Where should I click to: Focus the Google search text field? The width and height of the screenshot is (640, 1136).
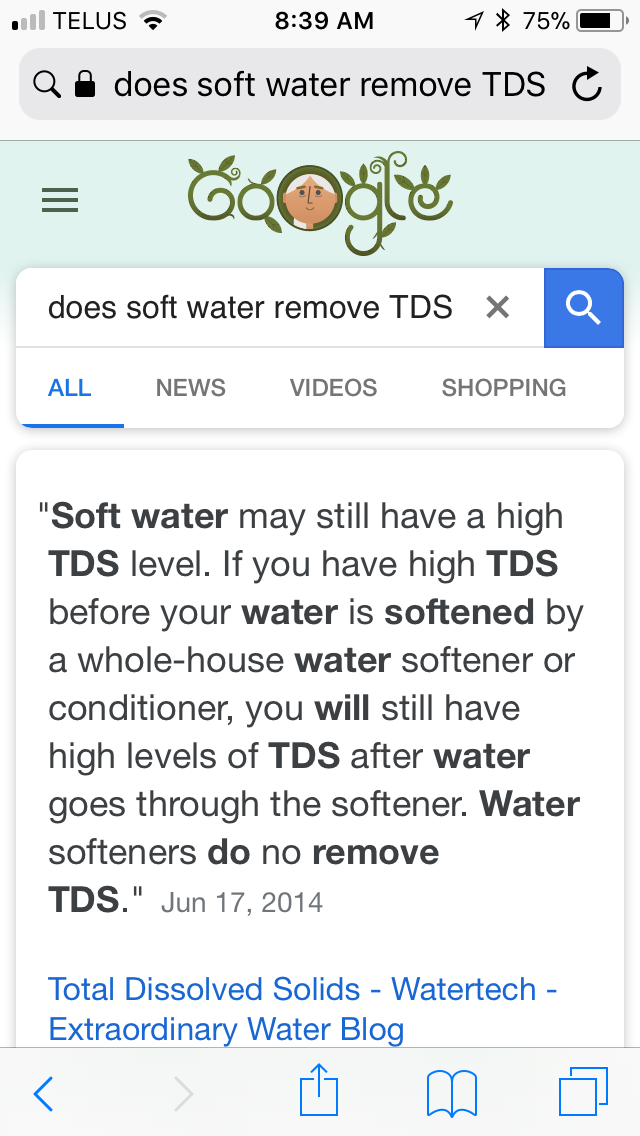click(x=250, y=307)
